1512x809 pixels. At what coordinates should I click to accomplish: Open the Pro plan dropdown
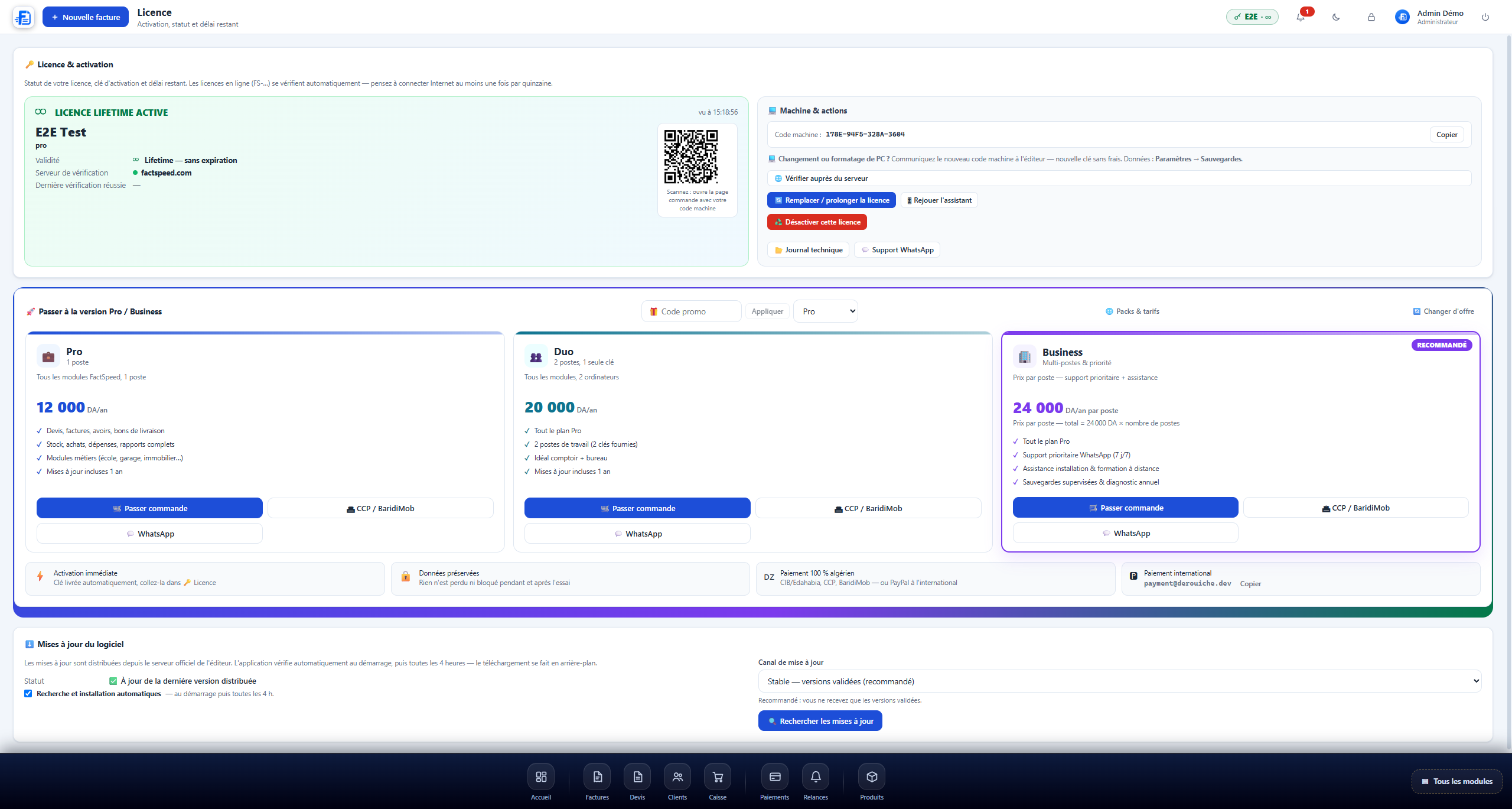826,311
